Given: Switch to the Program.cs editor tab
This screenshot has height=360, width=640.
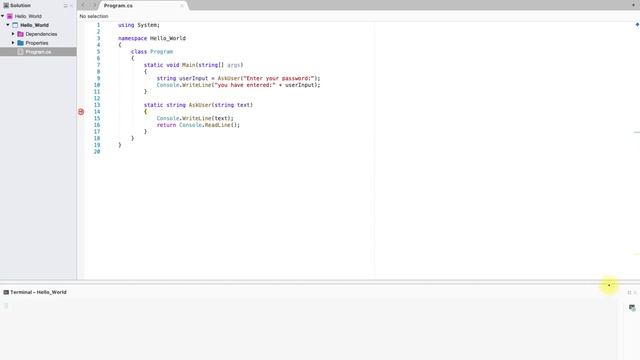Looking at the screenshot, I should tap(118, 6).
